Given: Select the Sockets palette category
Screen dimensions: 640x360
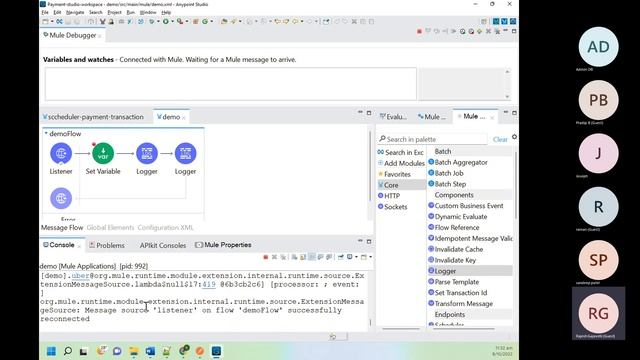Looking at the screenshot, I should (x=393, y=207).
